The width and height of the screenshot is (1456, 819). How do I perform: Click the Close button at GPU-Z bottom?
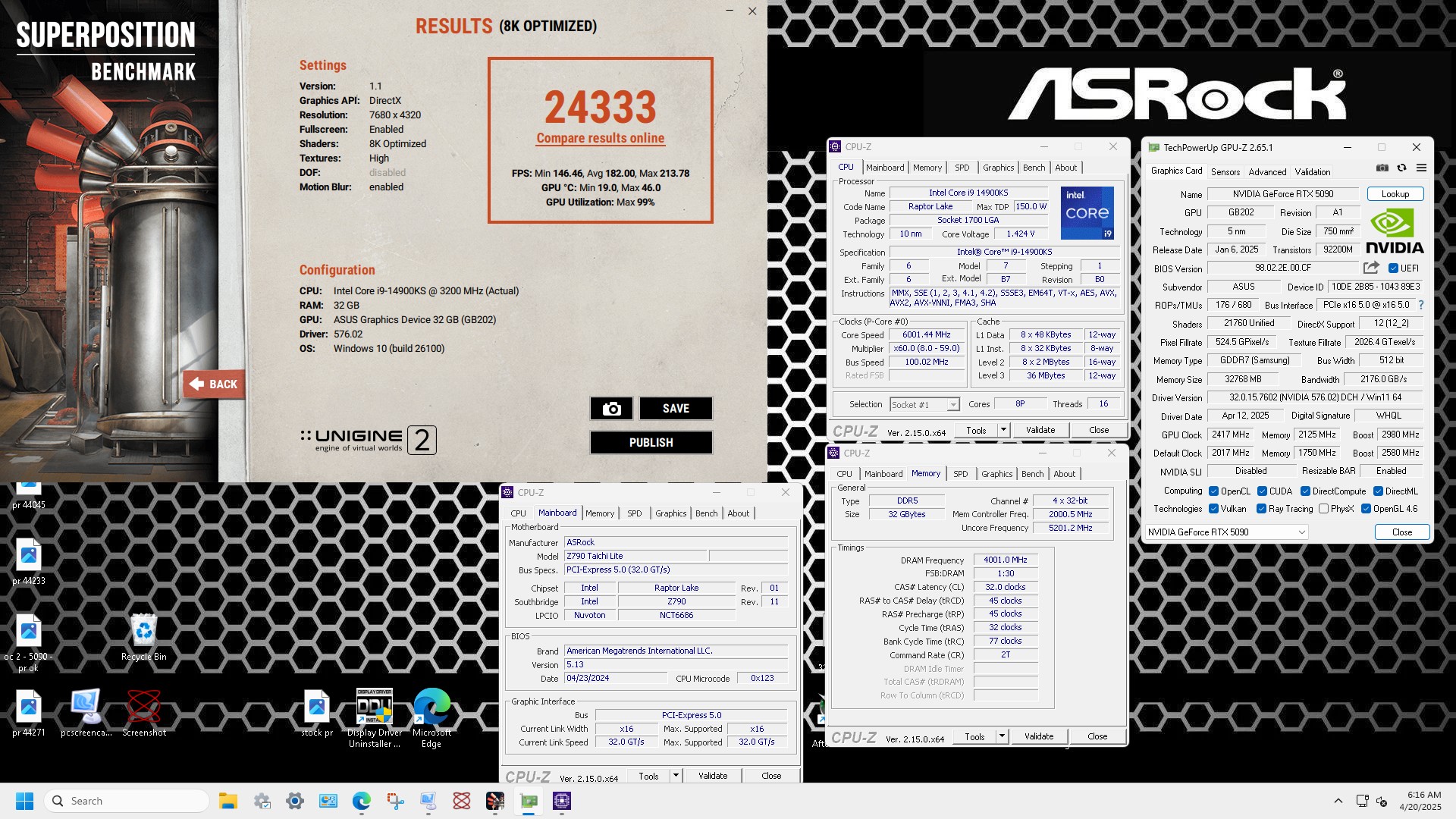pyautogui.click(x=1401, y=532)
